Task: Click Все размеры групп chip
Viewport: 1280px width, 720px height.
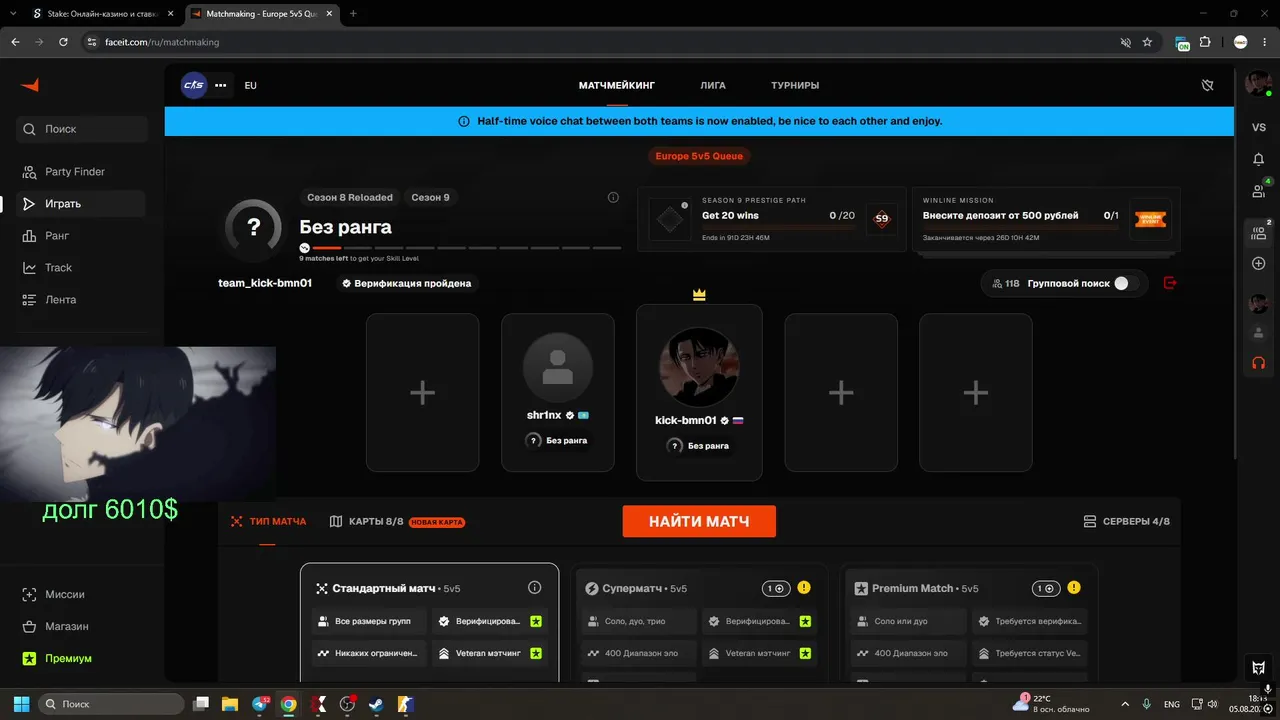Action: [x=369, y=621]
